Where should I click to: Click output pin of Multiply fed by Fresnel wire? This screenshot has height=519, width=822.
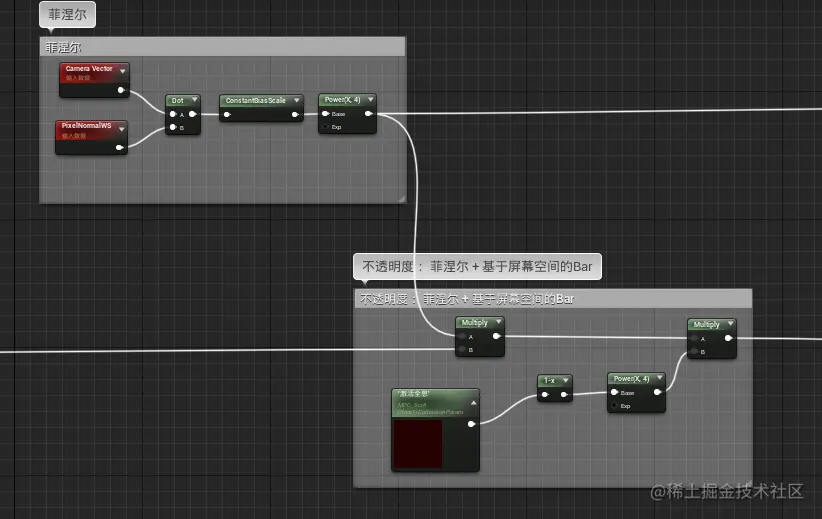tap(496, 337)
